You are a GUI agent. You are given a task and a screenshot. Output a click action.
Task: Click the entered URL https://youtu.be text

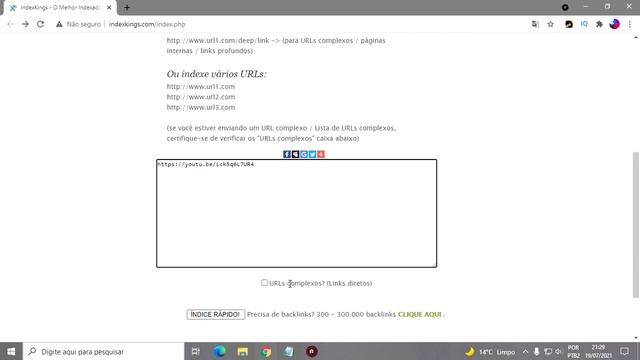[x=206, y=164]
